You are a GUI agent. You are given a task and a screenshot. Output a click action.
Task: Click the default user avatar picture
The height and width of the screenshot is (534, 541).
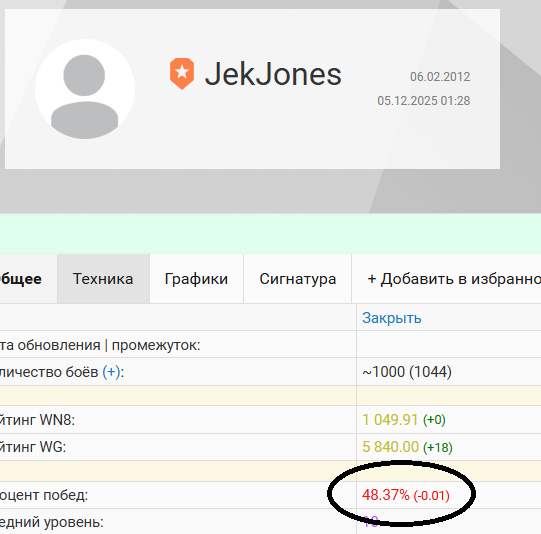tap(85, 89)
